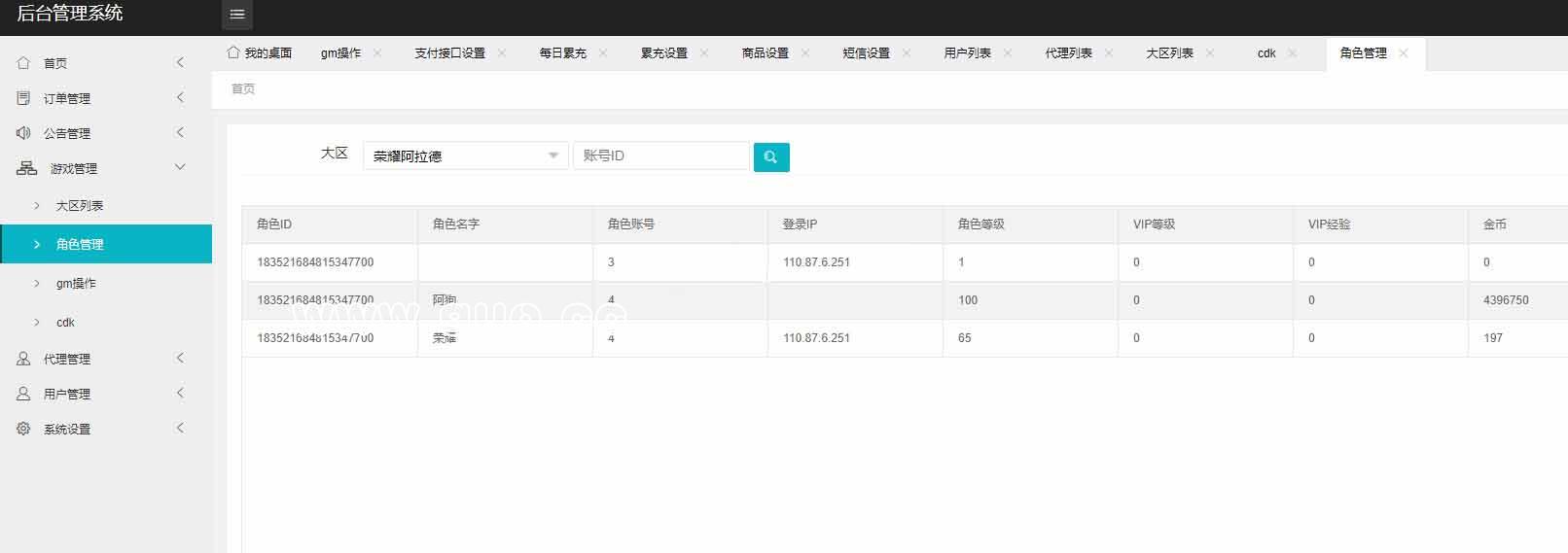Close the 商品设置 tab
This screenshot has height=553, width=1568.
coord(805,53)
